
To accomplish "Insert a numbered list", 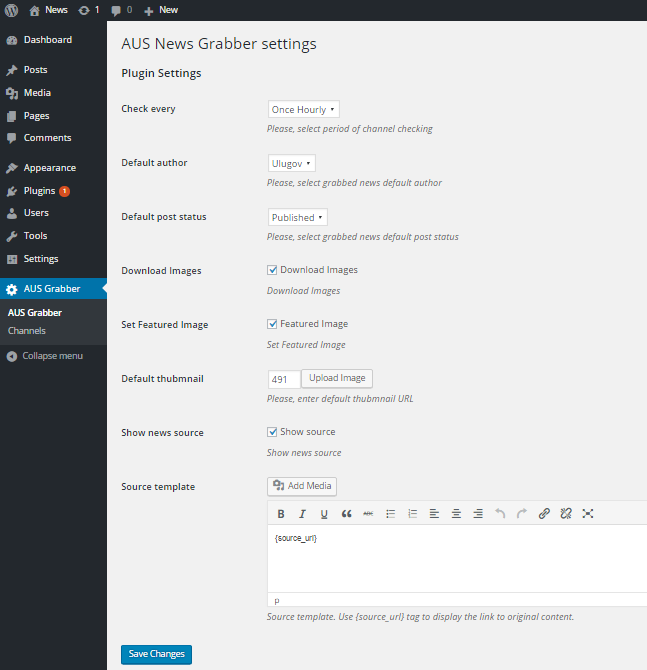I will tap(412, 514).
